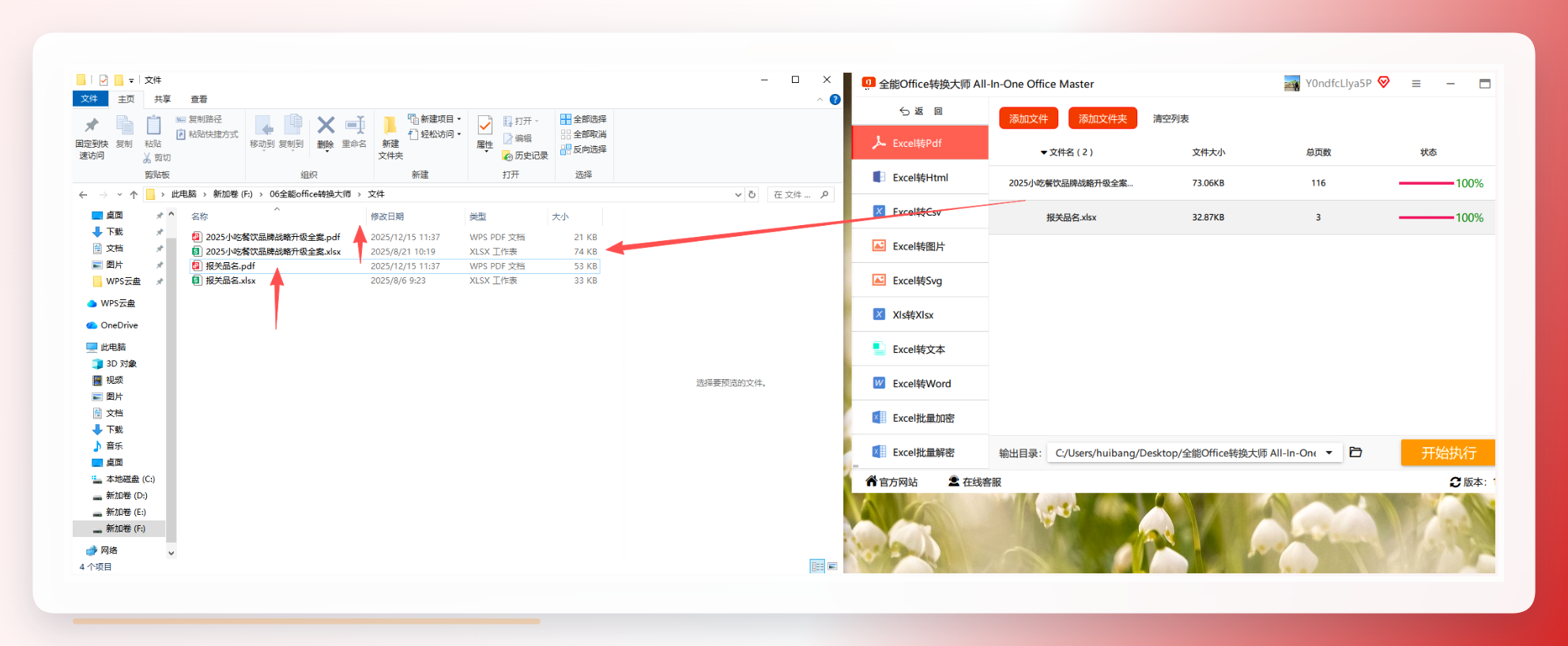Click the 删除 delete X icon

326,125
